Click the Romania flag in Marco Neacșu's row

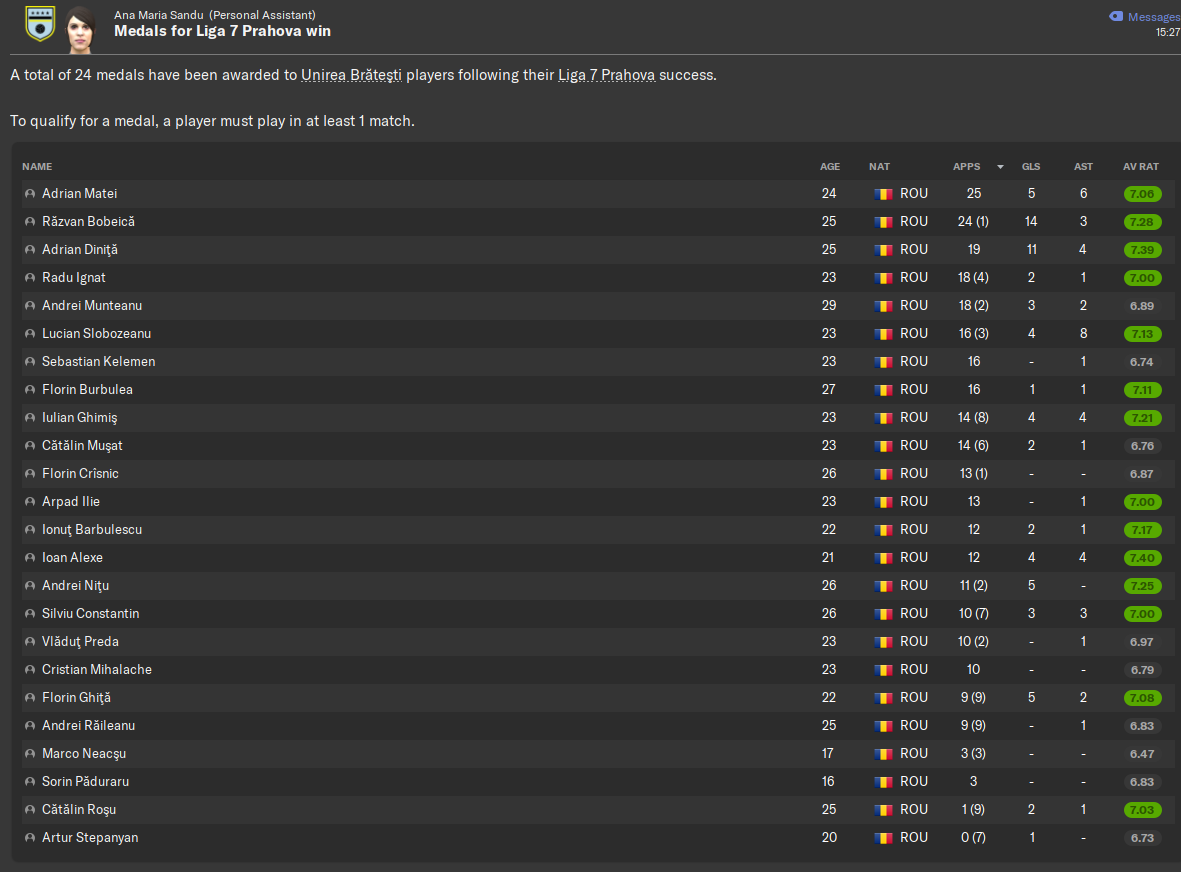[x=883, y=754]
